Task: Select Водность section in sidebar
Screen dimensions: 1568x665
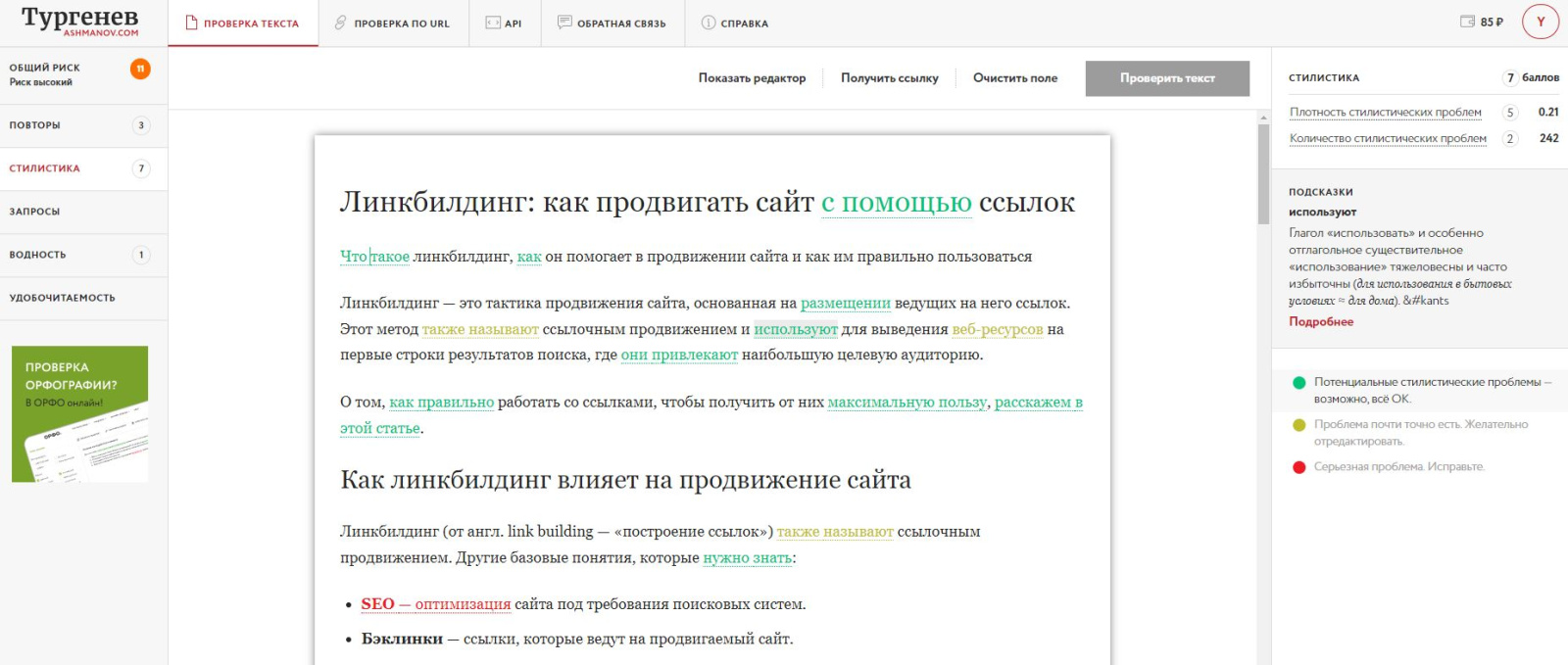Action: 83,255
